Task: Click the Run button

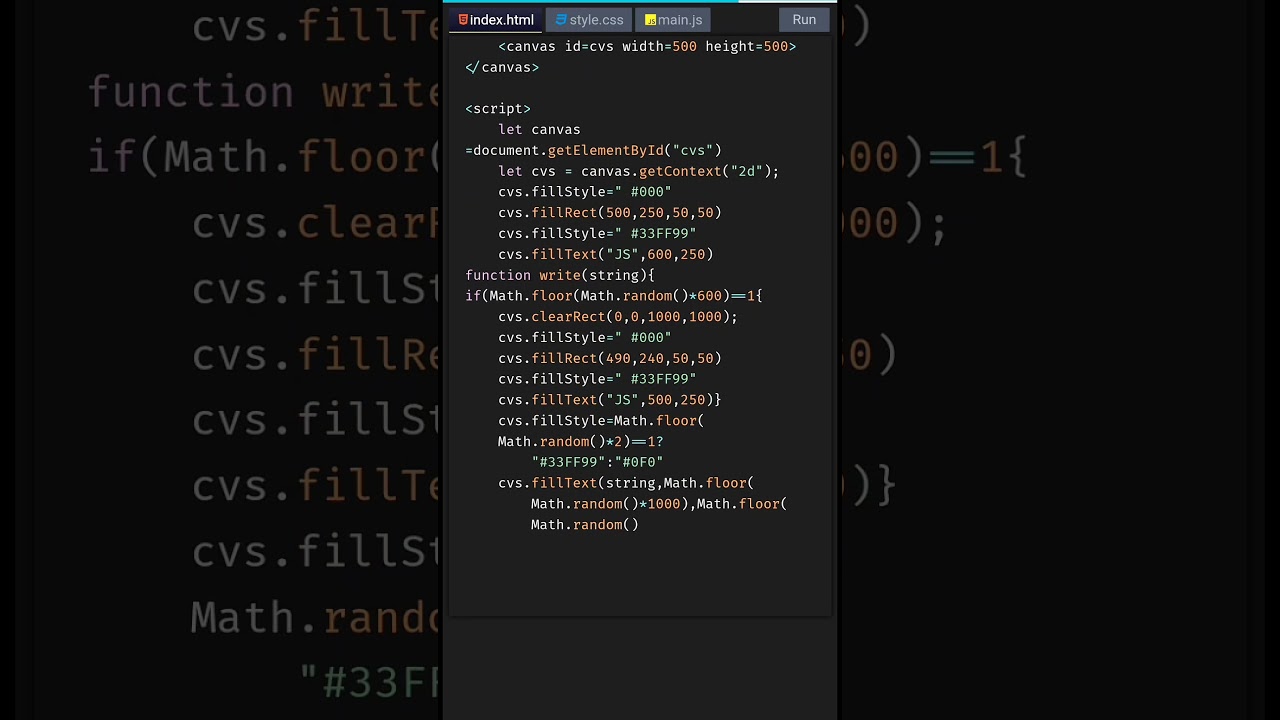Action: (x=804, y=20)
